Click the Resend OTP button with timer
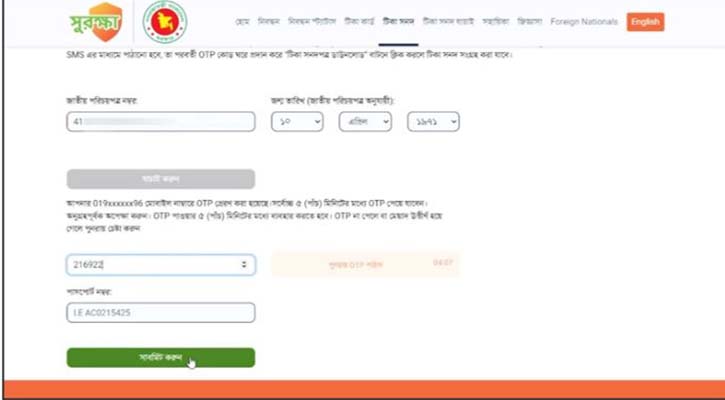The width and height of the screenshot is (725, 400). click(365, 265)
